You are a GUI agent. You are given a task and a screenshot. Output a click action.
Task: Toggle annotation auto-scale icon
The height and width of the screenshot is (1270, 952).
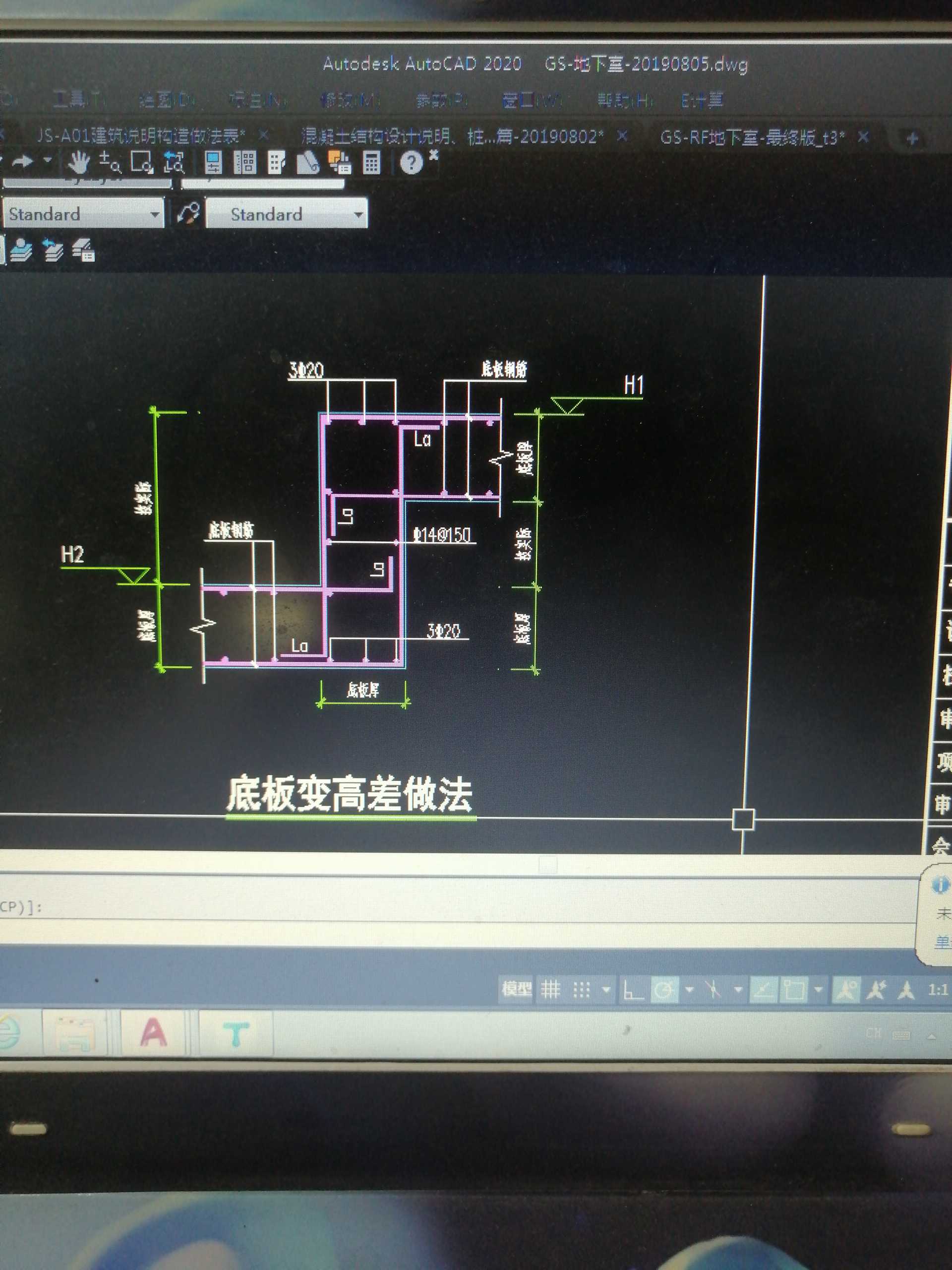point(876,990)
